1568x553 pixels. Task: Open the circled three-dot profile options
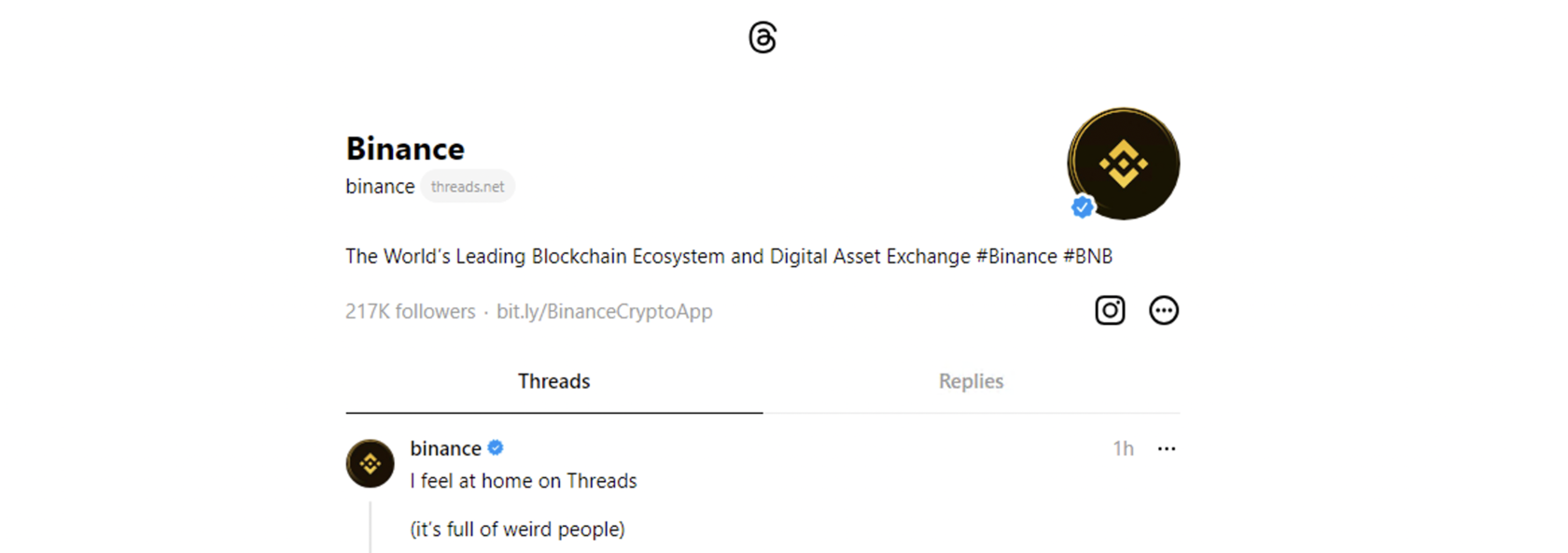point(1163,310)
